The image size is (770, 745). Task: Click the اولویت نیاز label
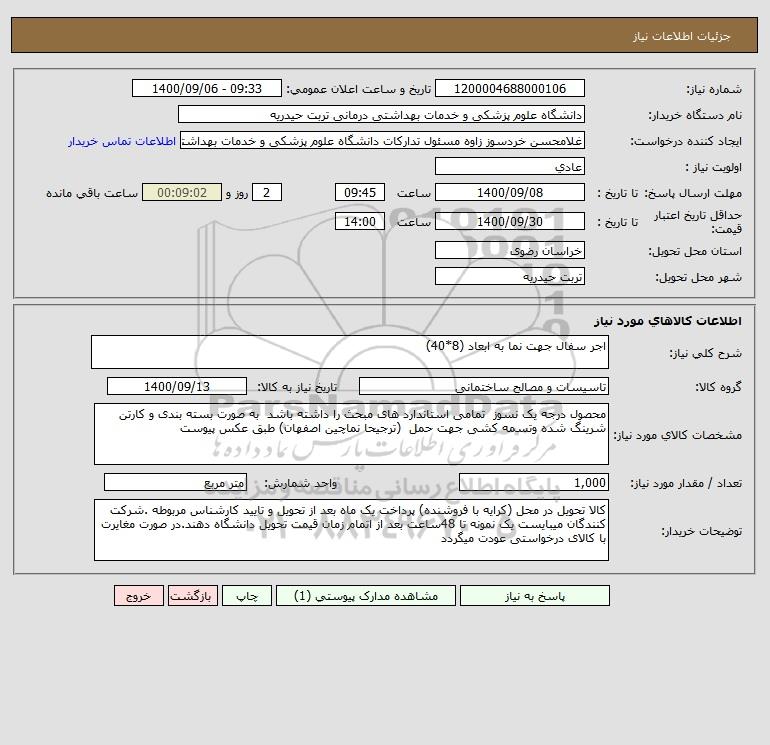coord(714,167)
